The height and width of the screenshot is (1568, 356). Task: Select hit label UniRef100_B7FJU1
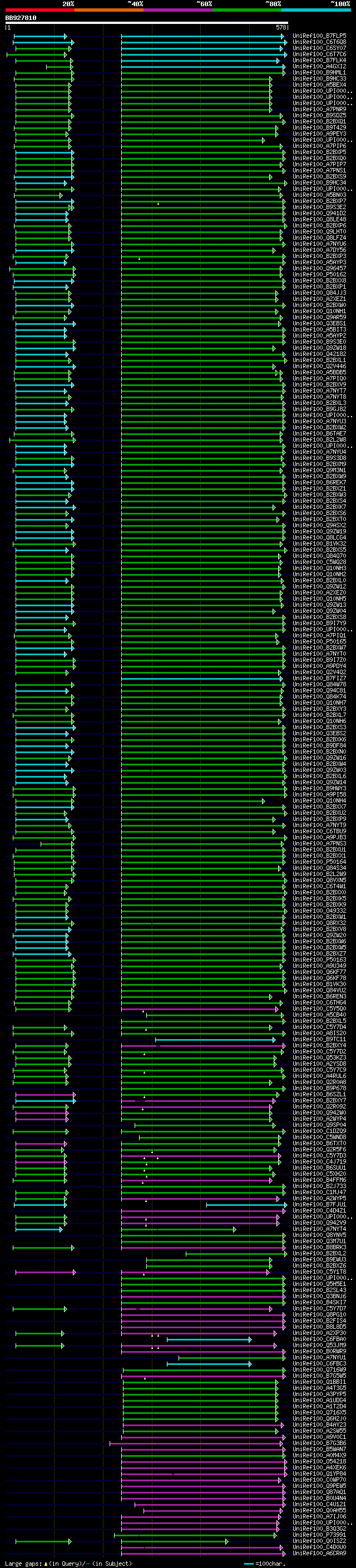click(x=319, y=1205)
